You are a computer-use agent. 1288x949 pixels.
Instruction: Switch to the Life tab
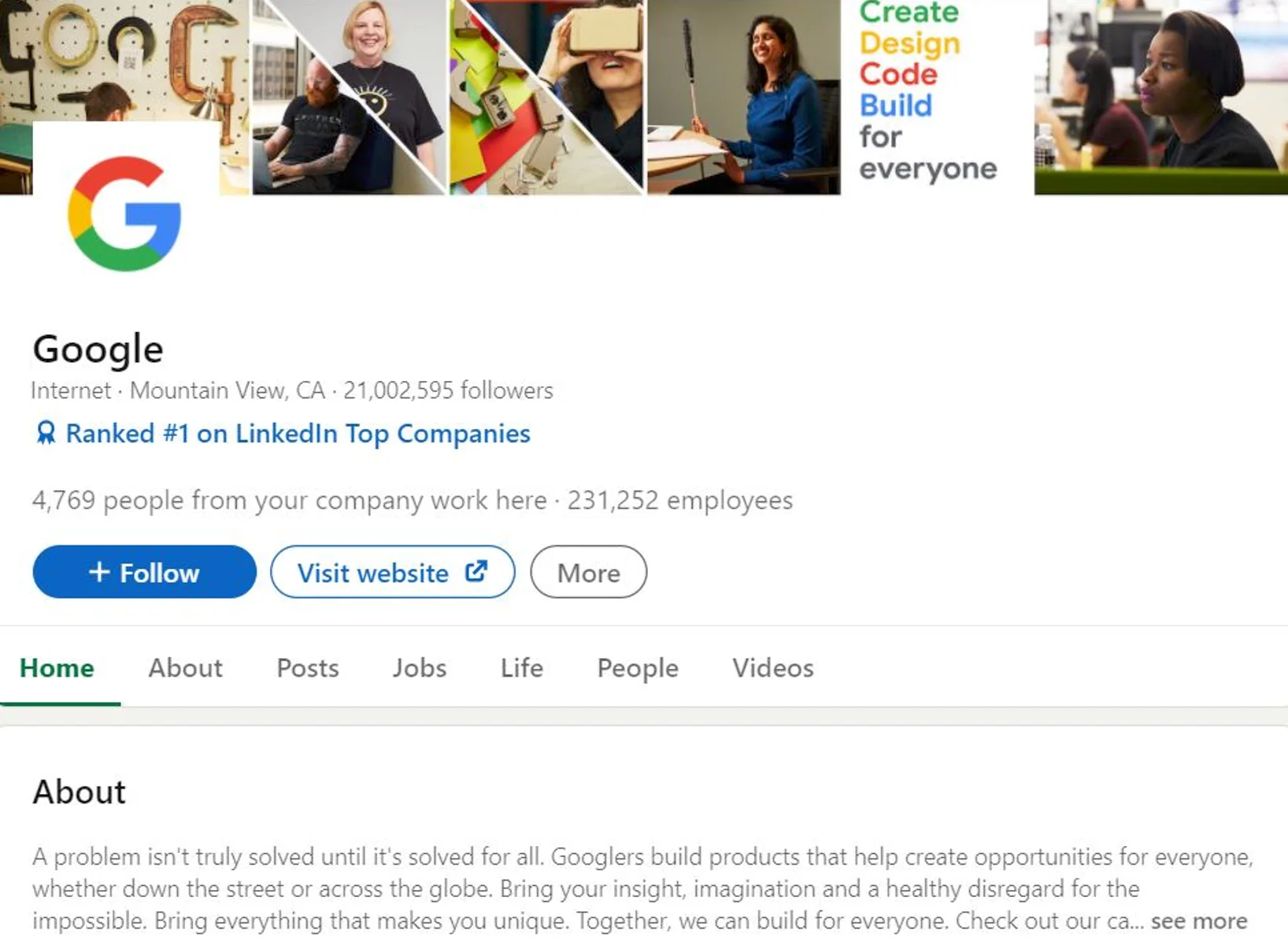pyautogui.click(x=521, y=668)
